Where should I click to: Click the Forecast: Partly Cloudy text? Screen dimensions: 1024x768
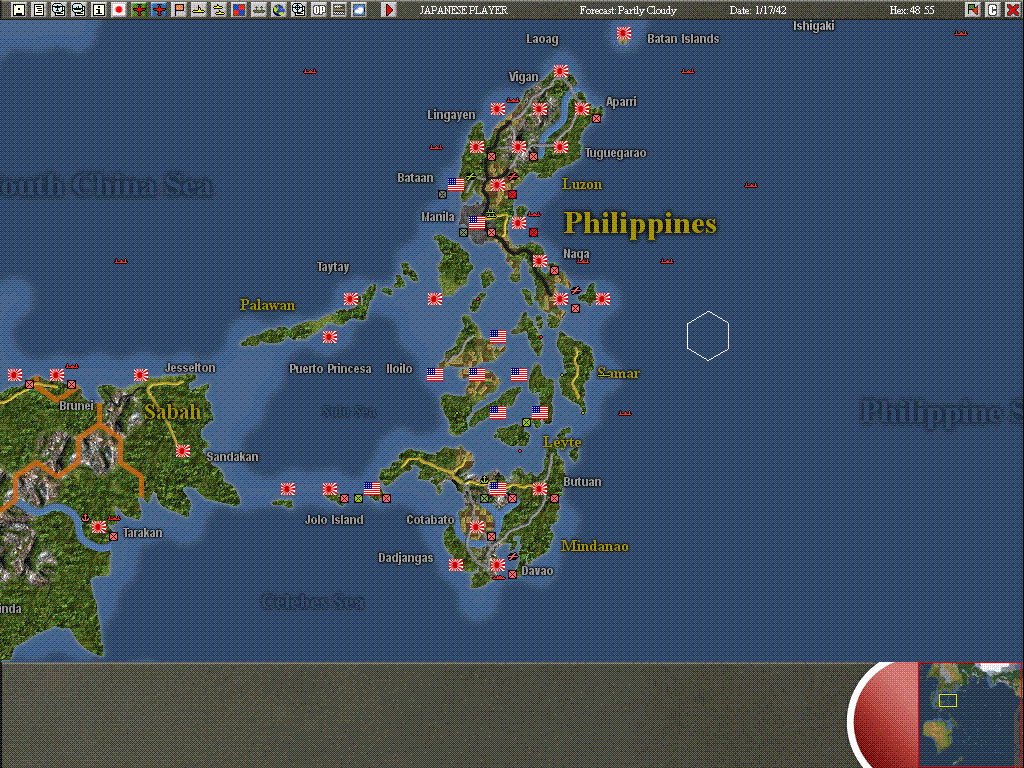pos(628,10)
